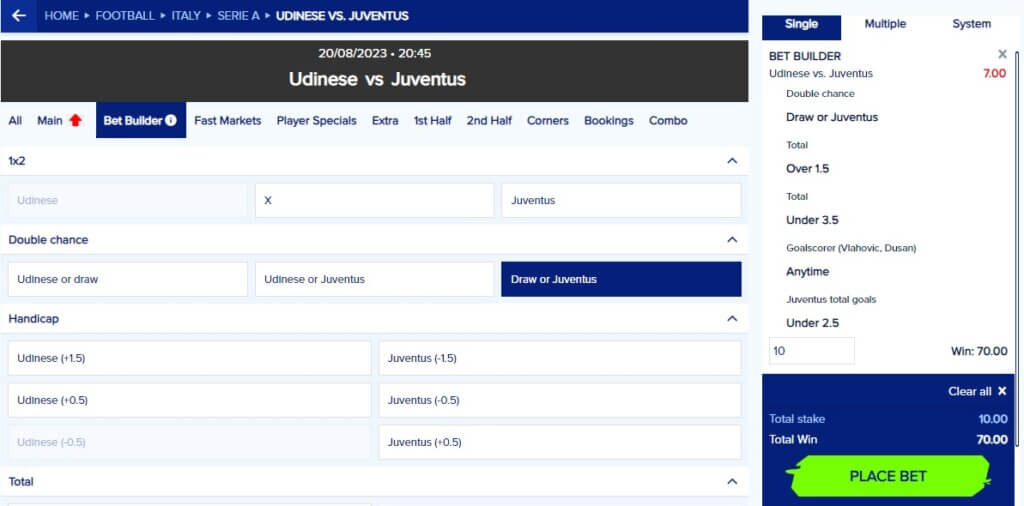
Task: Click 'Over 1.5' selection in bet slip
Action: (x=807, y=168)
